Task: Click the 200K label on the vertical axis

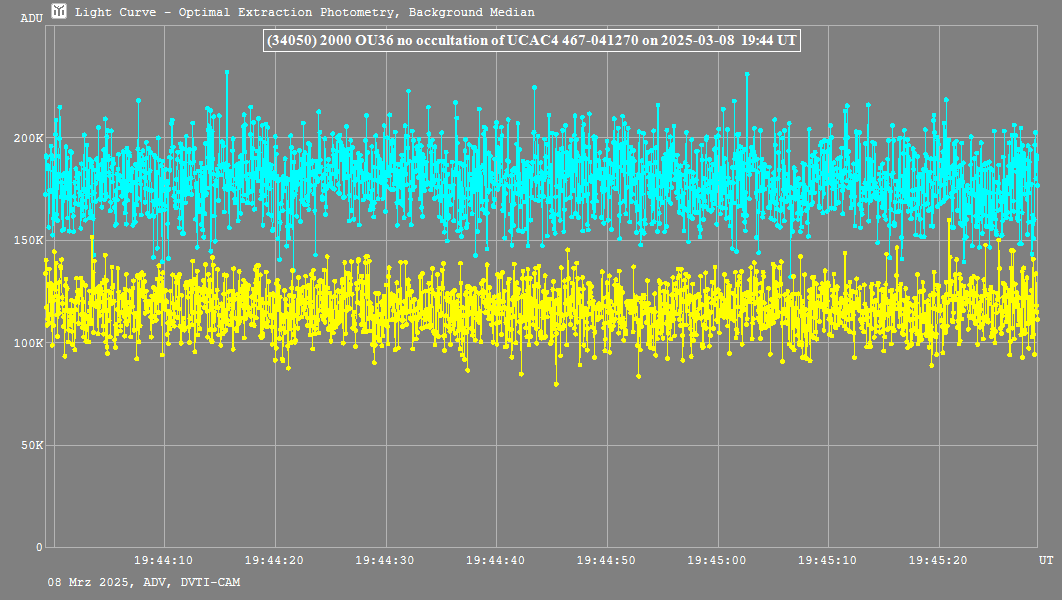Action: pyautogui.click(x=30, y=138)
